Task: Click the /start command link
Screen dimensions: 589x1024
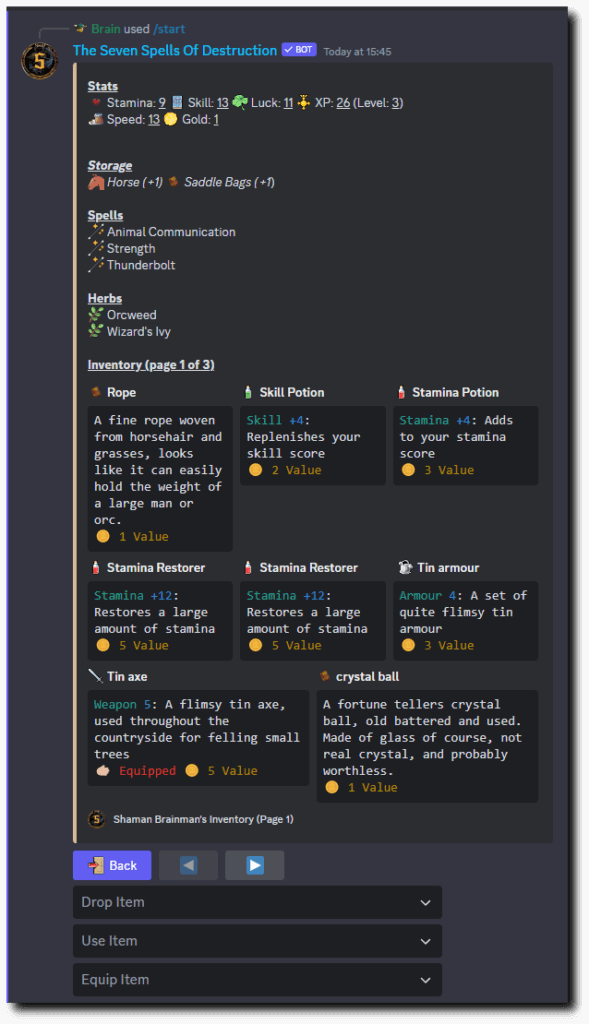Action: point(169,29)
